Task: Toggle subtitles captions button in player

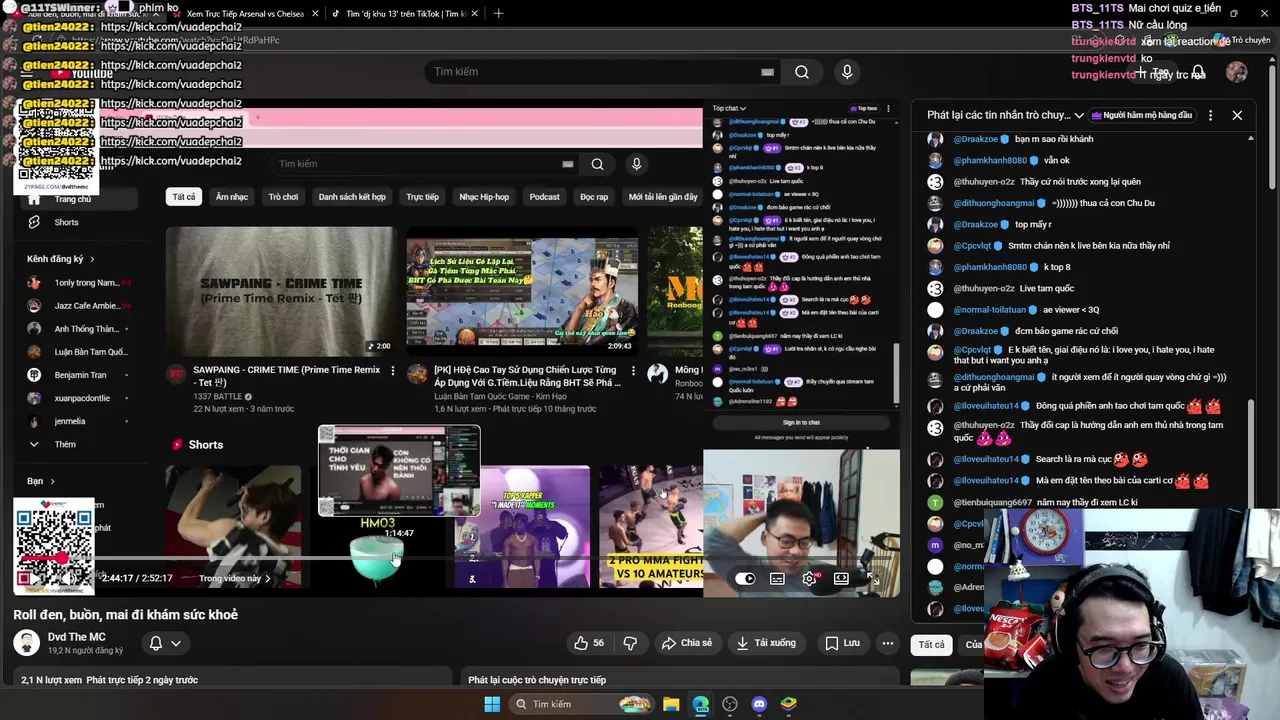Action: 777,578
